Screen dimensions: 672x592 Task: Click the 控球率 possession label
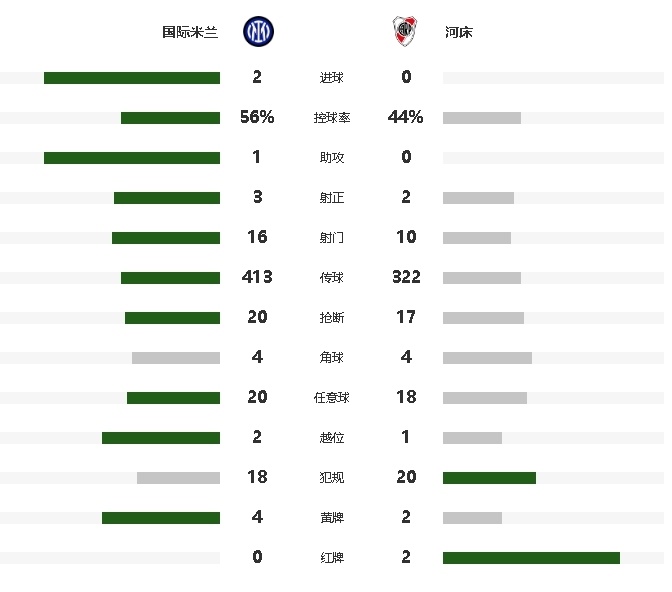click(332, 117)
